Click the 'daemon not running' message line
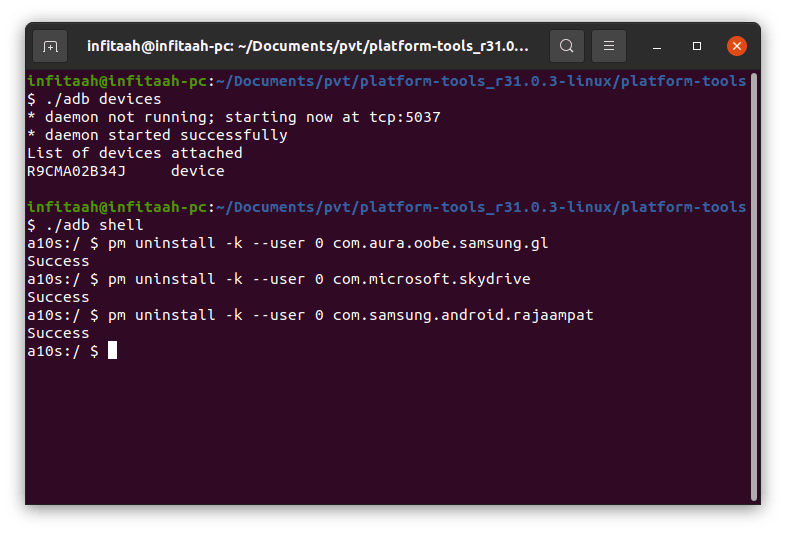 pos(234,117)
